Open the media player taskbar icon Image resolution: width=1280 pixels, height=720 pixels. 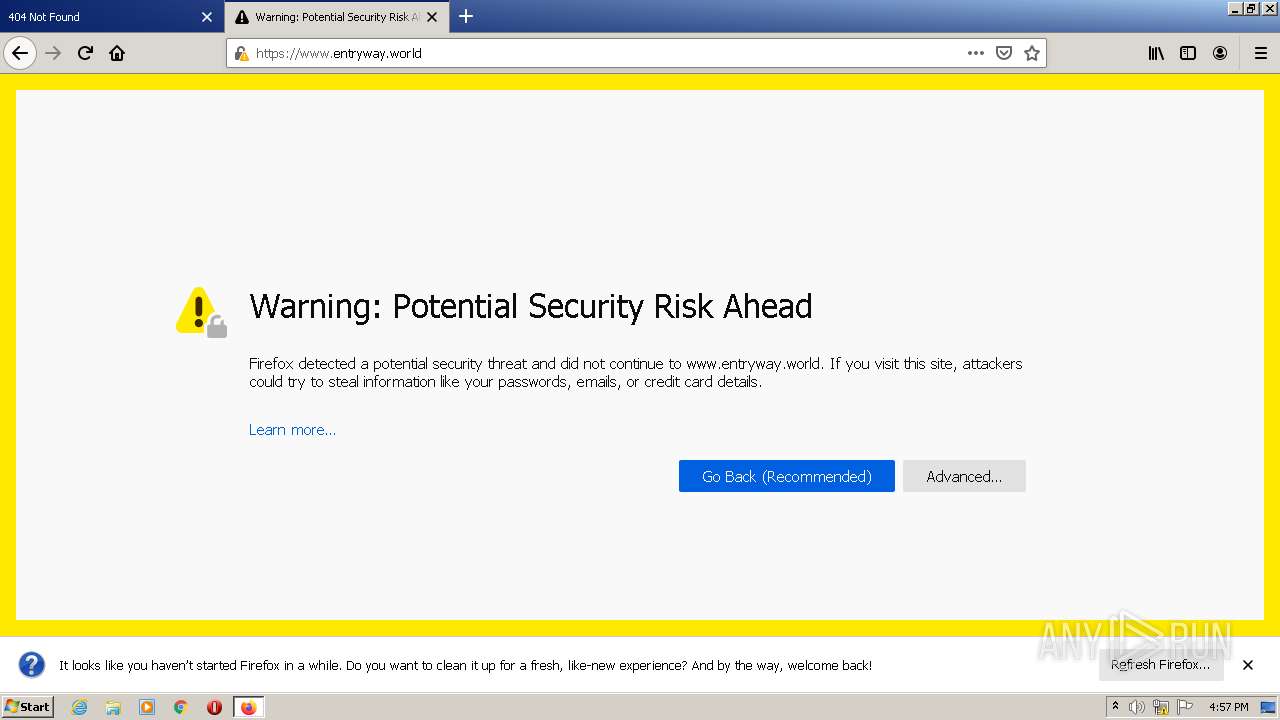(x=147, y=707)
